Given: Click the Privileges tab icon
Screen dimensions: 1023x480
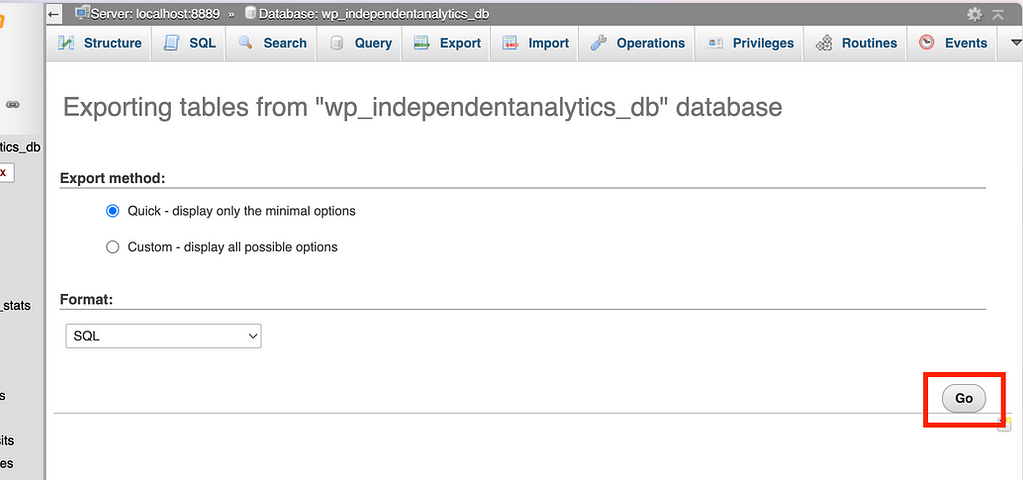Looking at the screenshot, I should pyautogui.click(x=715, y=43).
